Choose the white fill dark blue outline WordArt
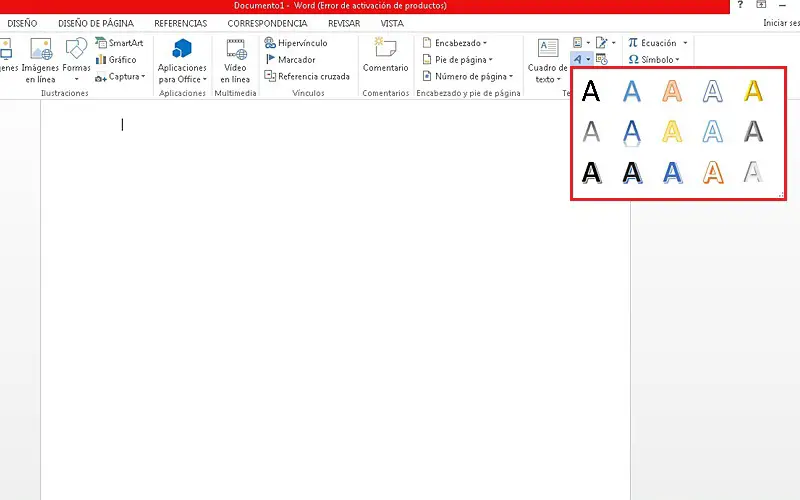Viewport: 800px width, 500px height. click(x=713, y=91)
